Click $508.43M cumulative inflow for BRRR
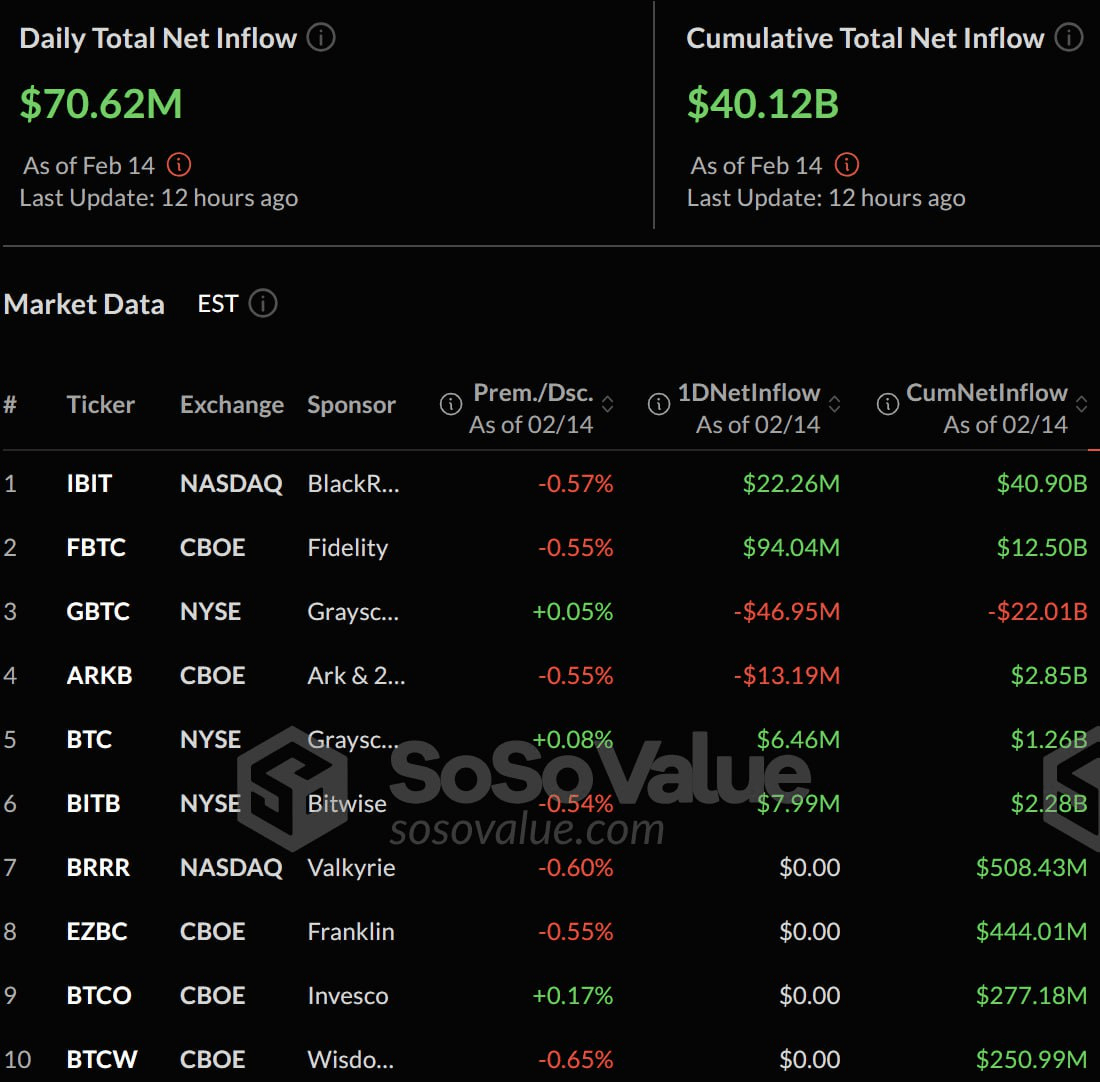The width and height of the screenshot is (1100, 1082). pyautogui.click(x=1031, y=867)
